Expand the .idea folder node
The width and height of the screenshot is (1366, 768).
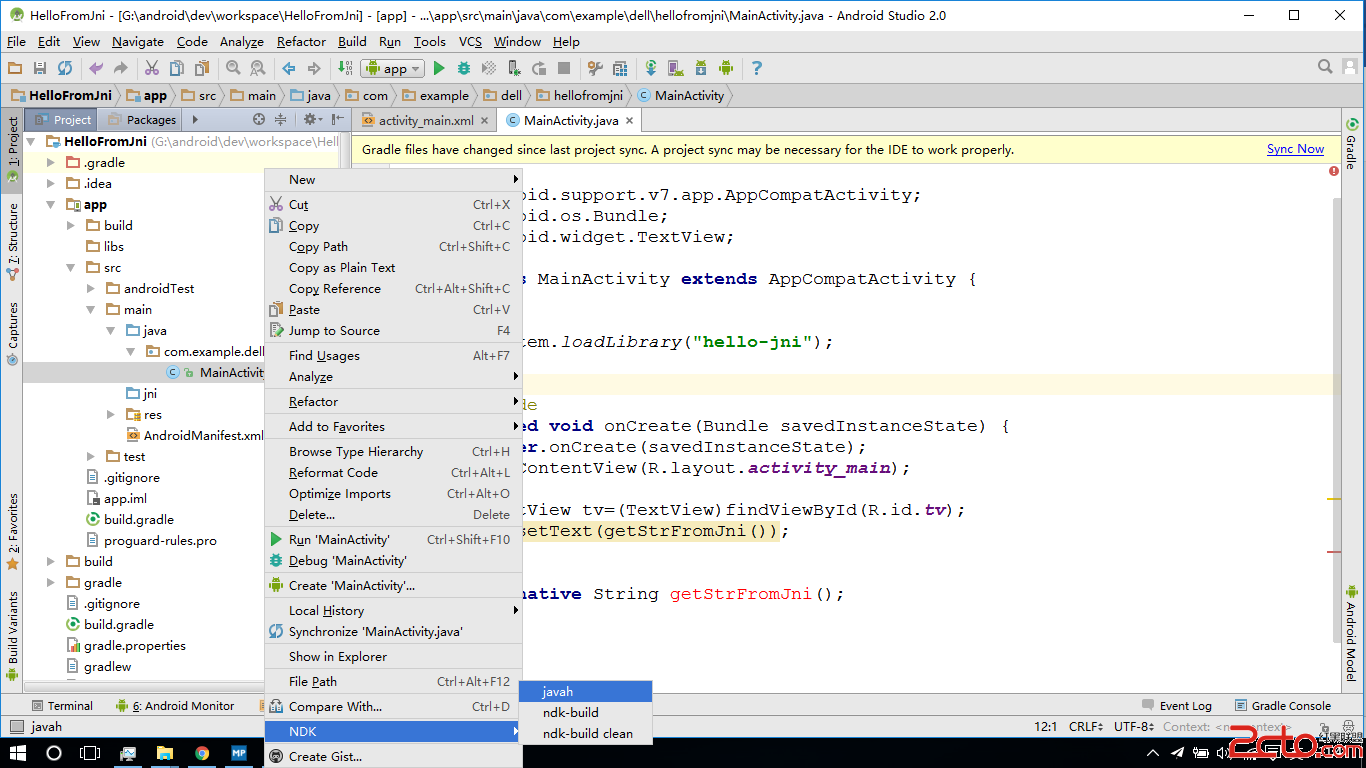coord(51,183)
